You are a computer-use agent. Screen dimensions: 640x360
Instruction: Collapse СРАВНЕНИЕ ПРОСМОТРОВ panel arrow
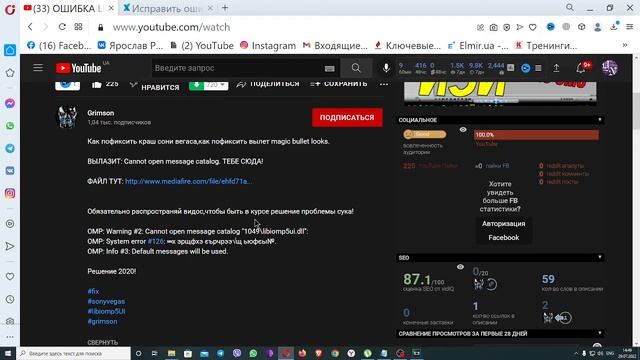[x=600, y=333]
